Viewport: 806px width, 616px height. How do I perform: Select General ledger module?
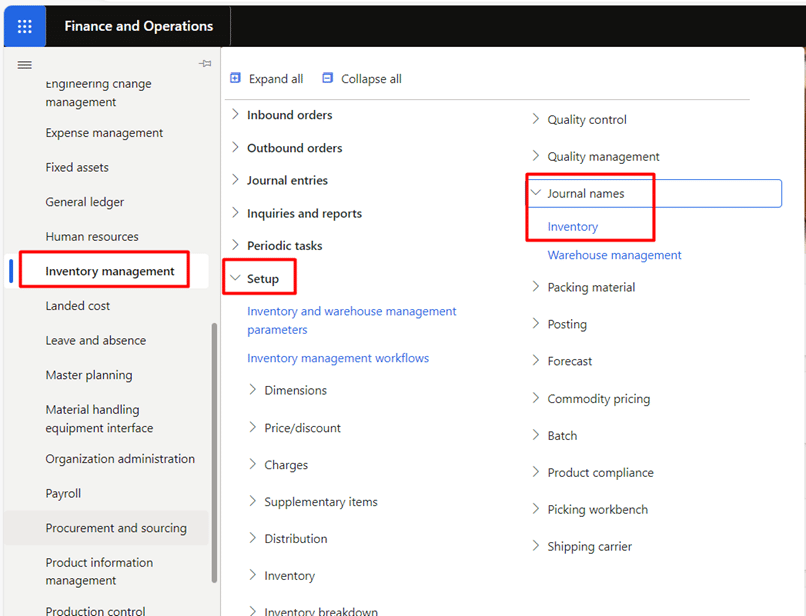(x=85, y=202)
